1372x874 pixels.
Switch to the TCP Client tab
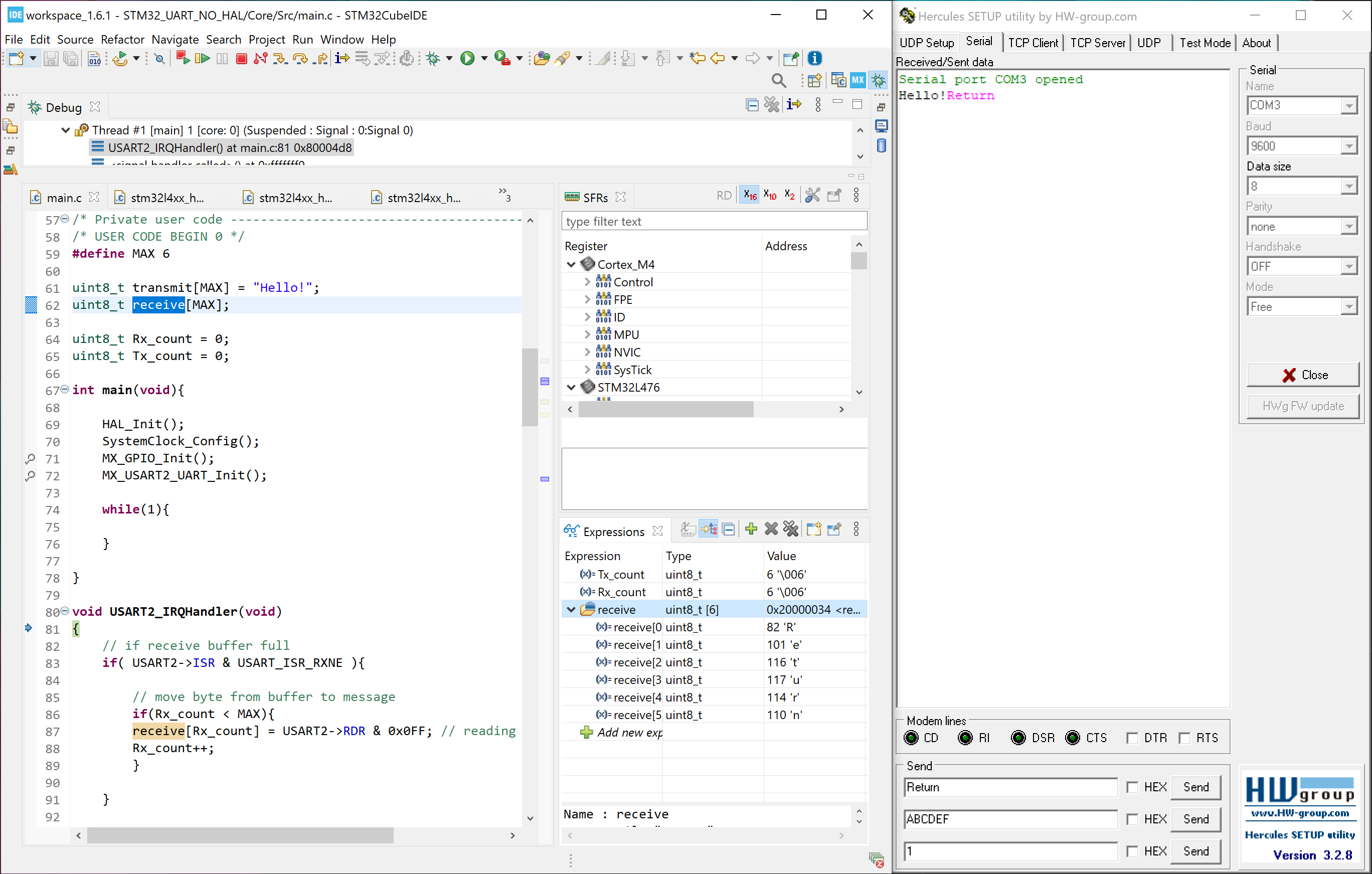(1033, 42)
